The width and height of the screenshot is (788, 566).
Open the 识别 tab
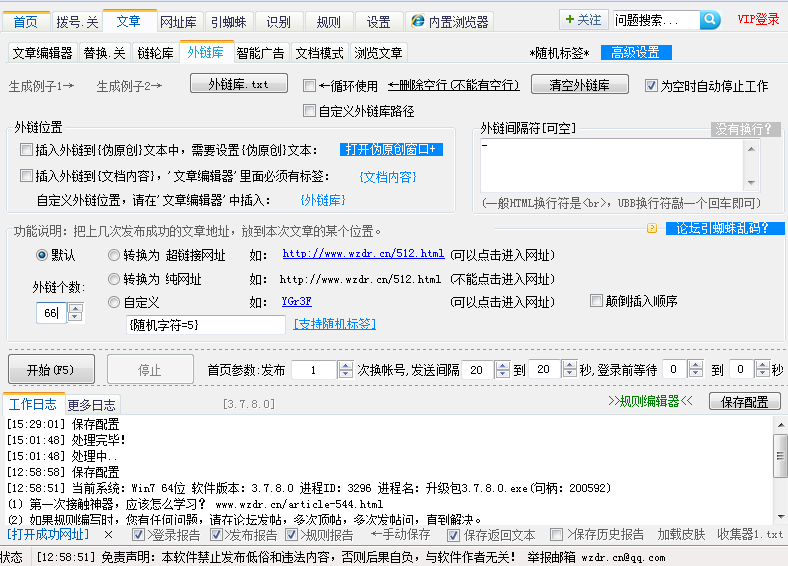(x=278, y=22)
